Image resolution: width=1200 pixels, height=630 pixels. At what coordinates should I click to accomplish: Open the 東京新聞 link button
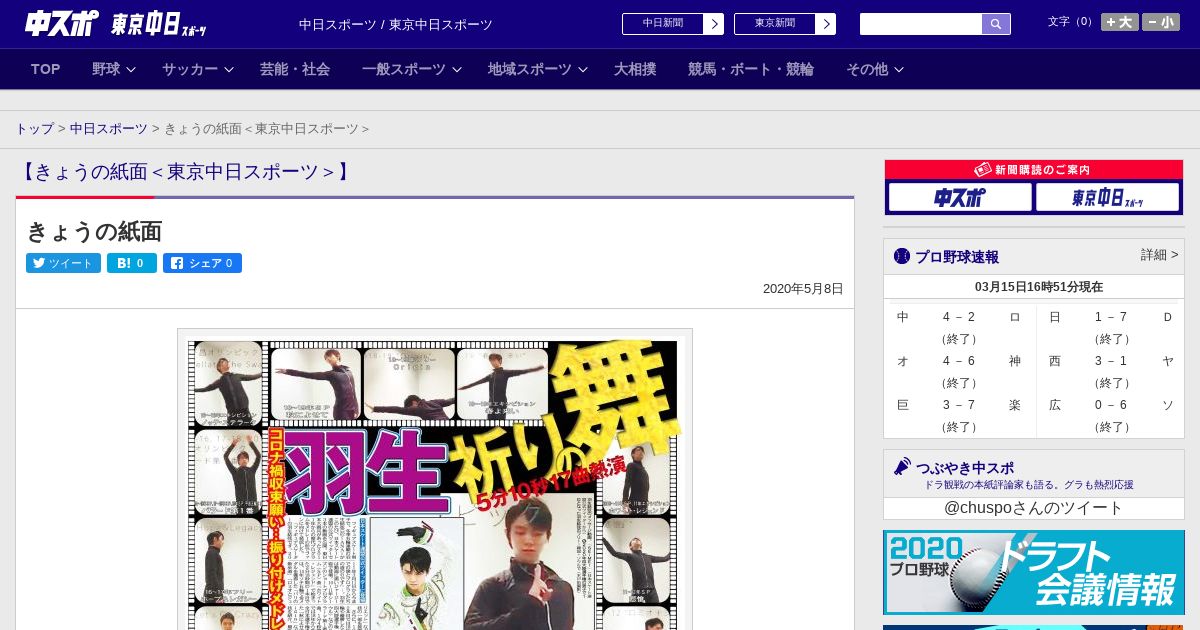click(x=775, y=24)
